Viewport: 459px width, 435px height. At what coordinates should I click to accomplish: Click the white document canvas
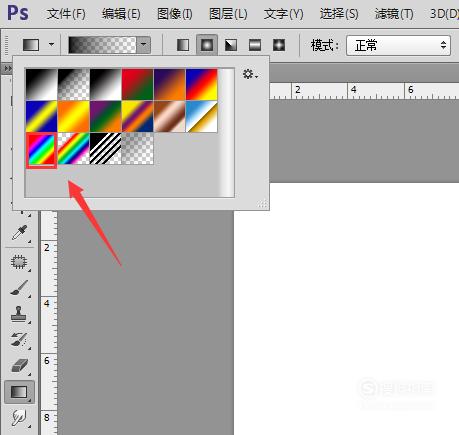[x=346, y=309]
